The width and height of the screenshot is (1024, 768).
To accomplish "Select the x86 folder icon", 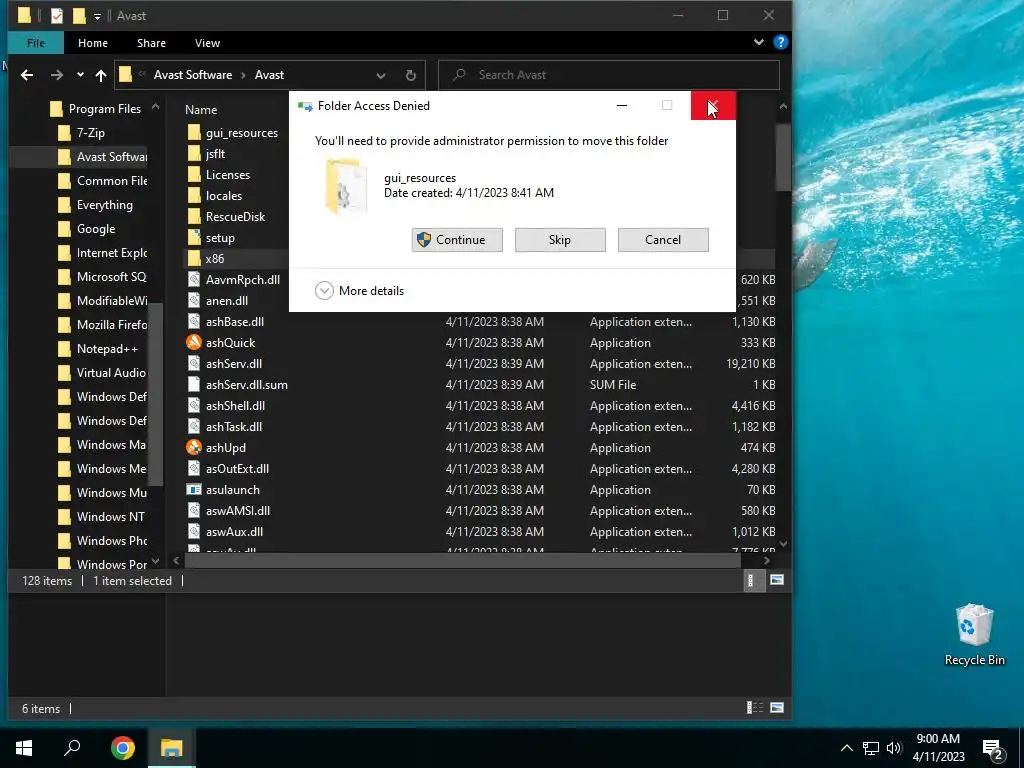I will (194, 259).
